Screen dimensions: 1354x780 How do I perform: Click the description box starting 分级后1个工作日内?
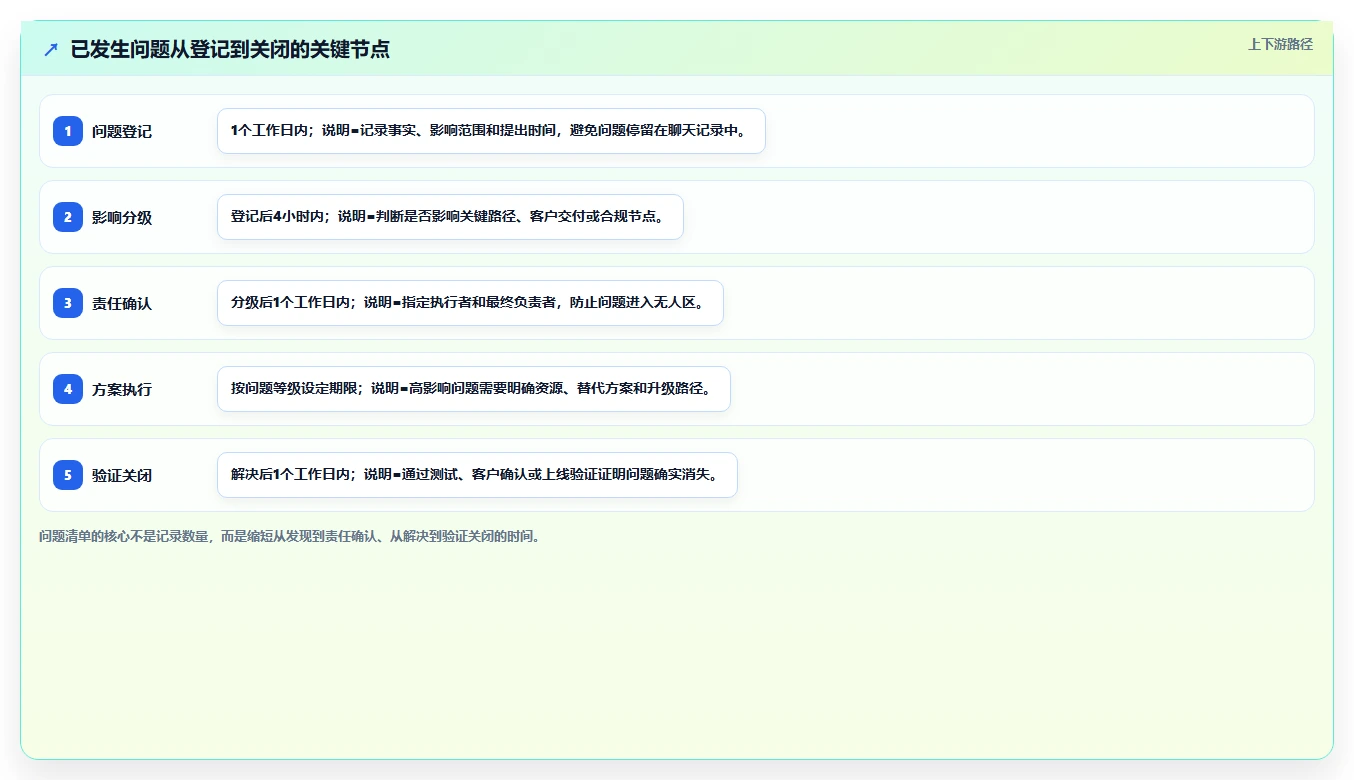[x=470, y=303]
